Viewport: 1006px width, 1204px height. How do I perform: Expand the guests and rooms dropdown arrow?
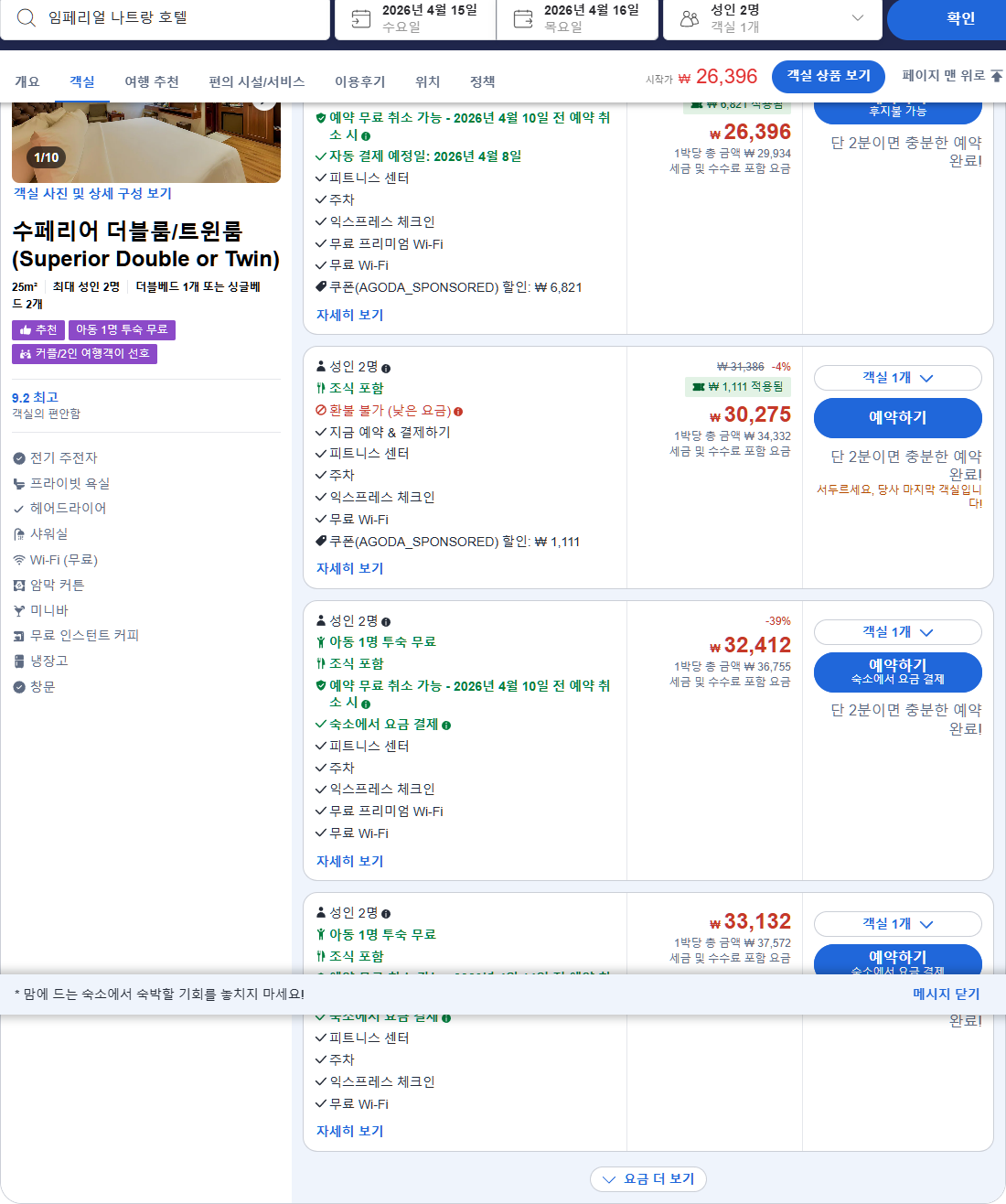click(857, 17)
